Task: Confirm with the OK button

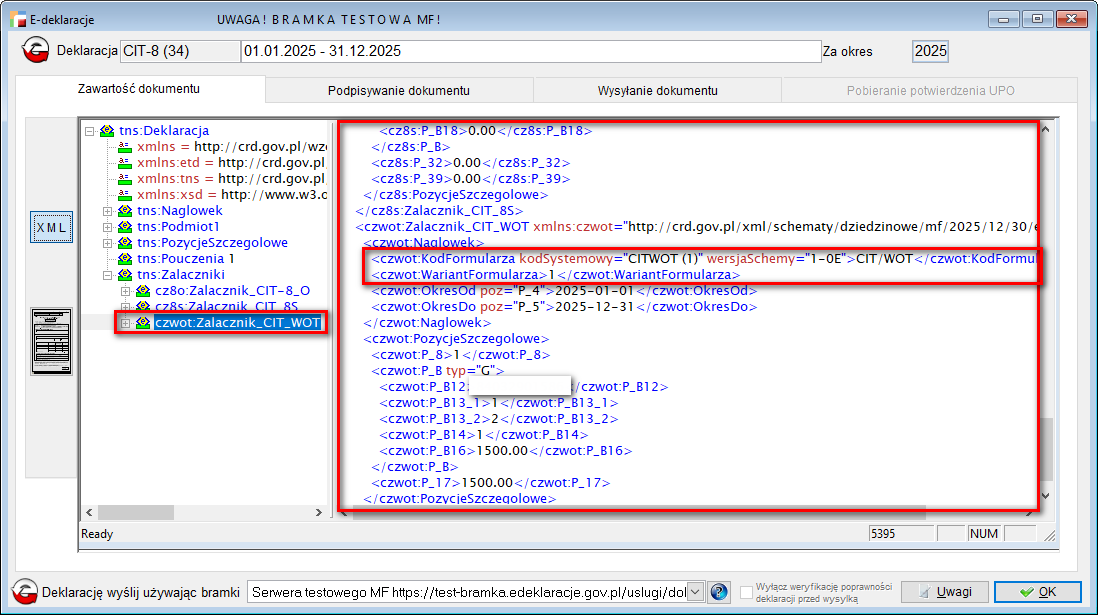Action: (1037, 592)
